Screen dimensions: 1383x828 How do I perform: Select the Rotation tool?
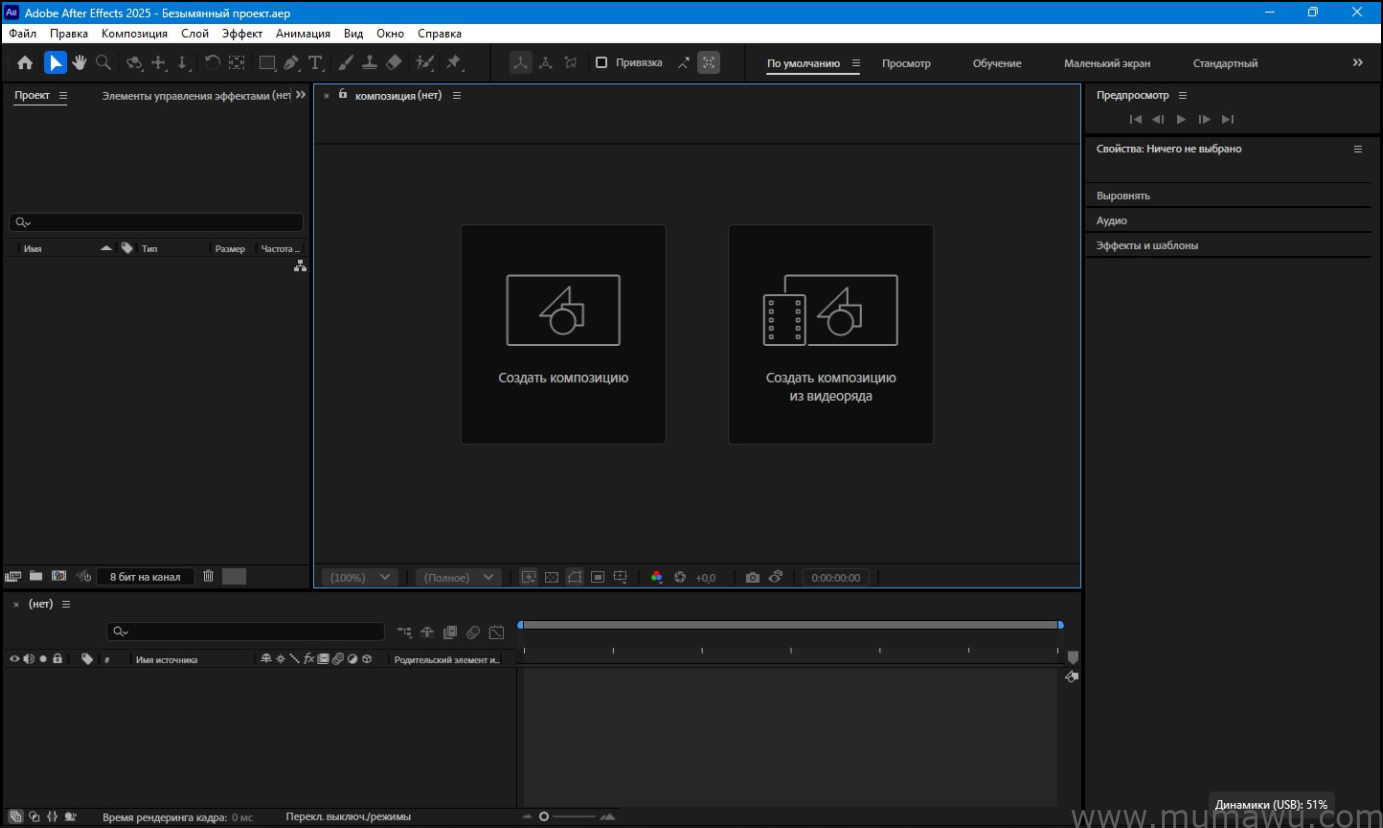pos(213,62)
